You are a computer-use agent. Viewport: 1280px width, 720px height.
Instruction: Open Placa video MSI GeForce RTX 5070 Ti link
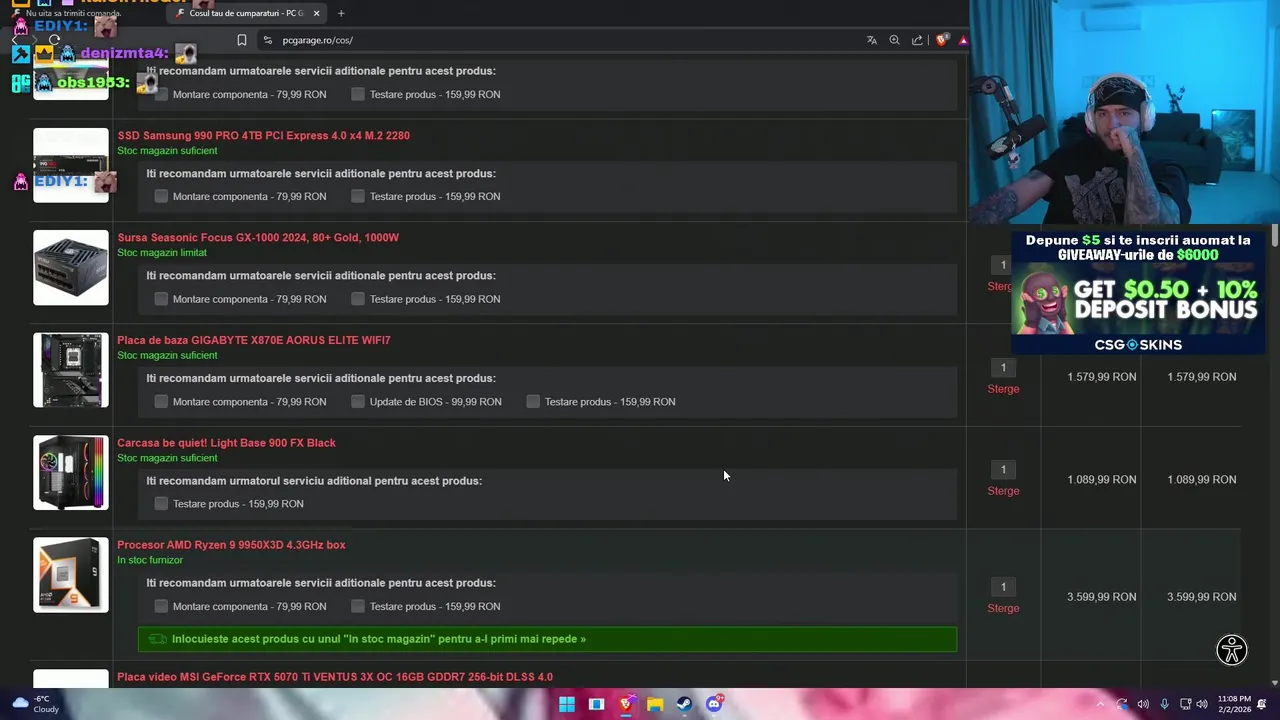335,677
